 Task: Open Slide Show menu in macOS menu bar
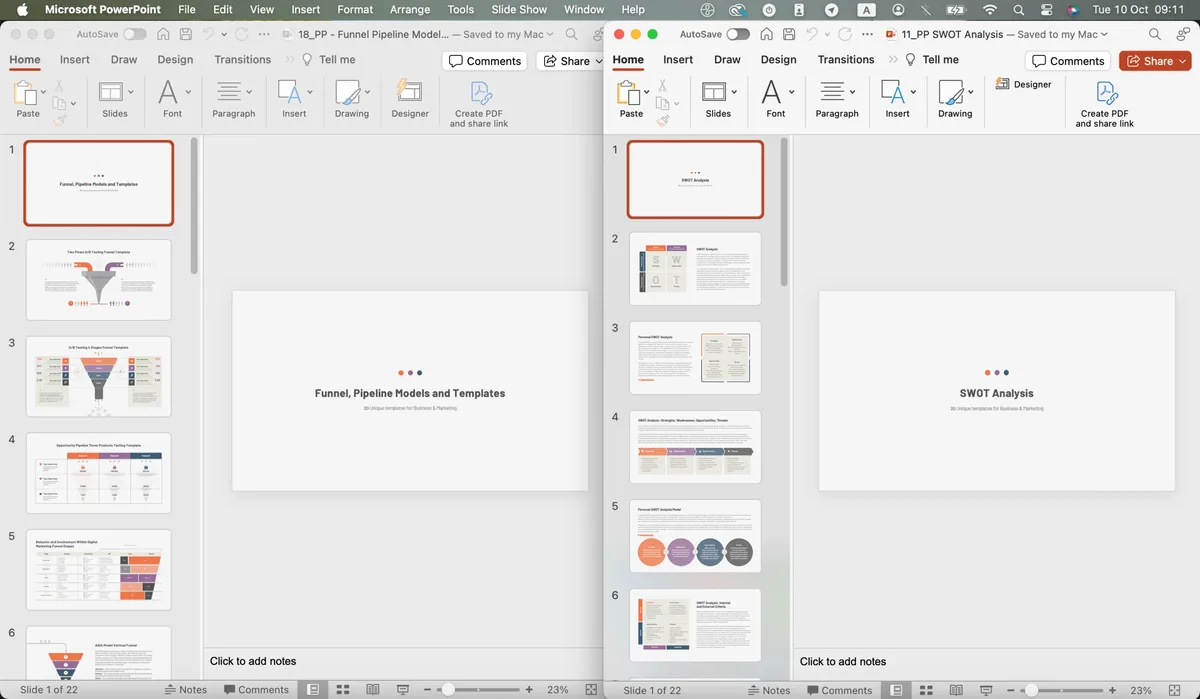pyautogui.click(x=519, y=9)
